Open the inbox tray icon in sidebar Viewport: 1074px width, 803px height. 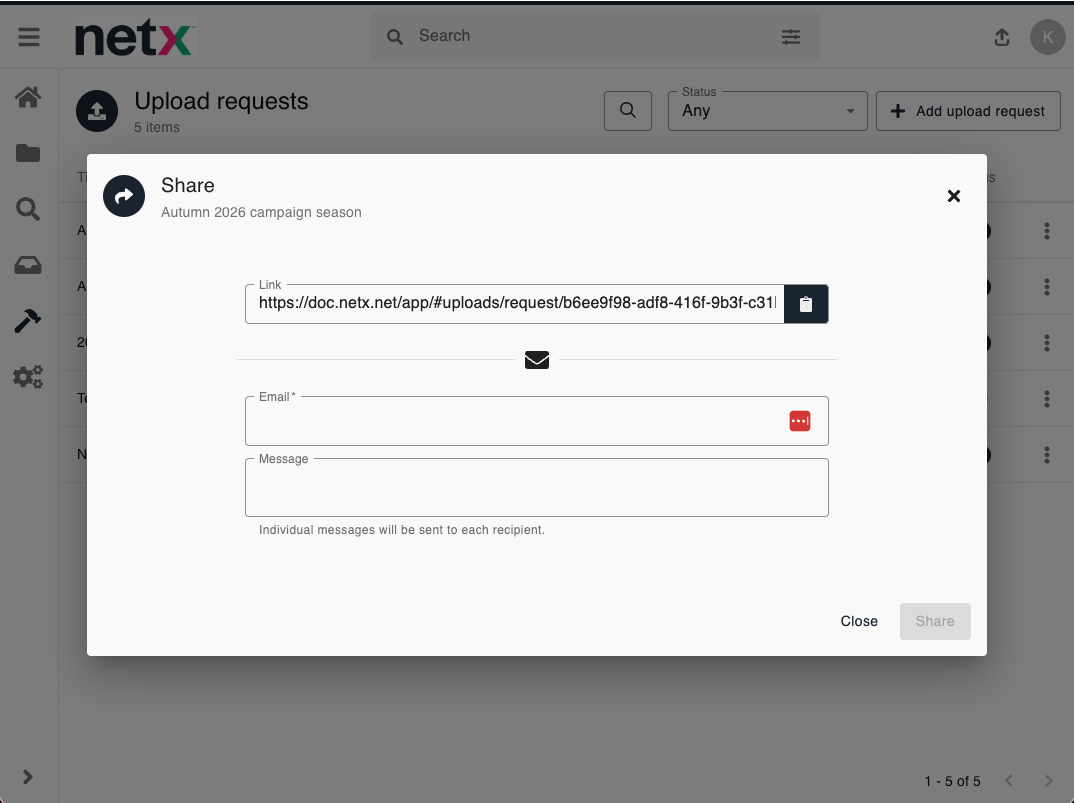[28, 265]
